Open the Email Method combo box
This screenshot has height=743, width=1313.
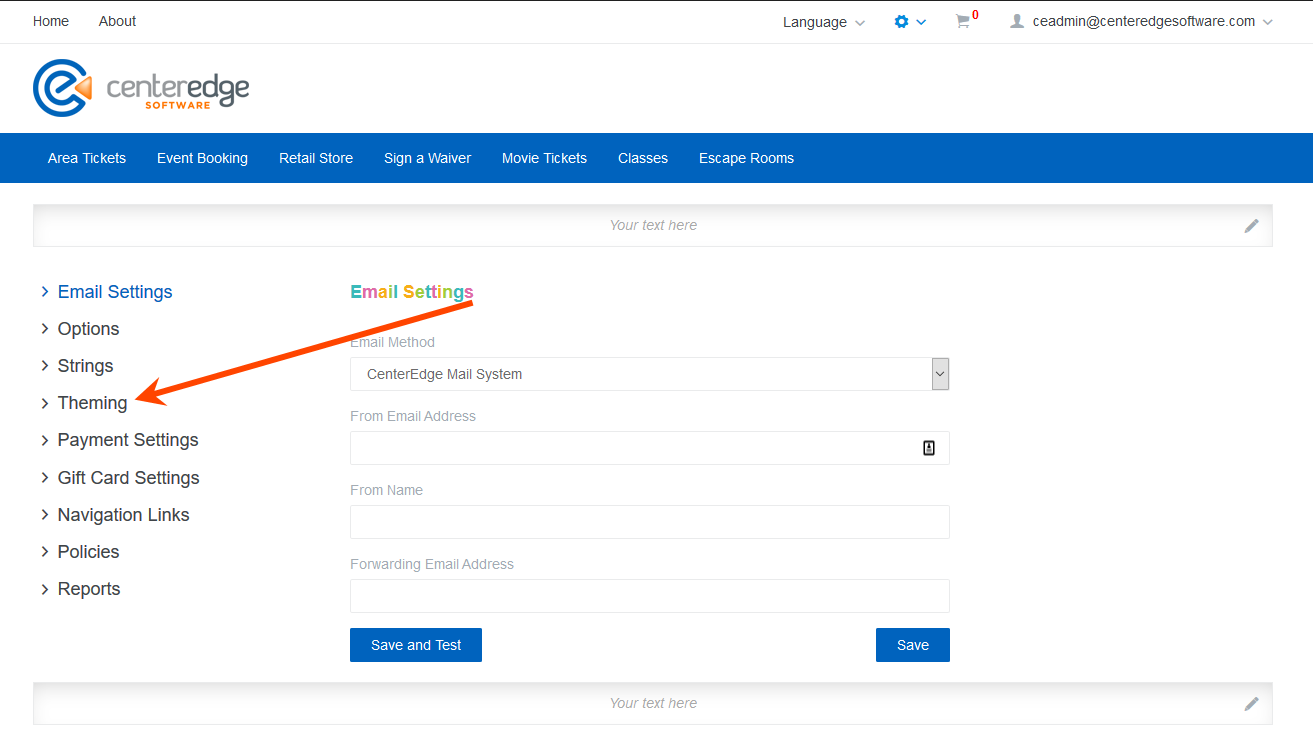pos(649,374)
